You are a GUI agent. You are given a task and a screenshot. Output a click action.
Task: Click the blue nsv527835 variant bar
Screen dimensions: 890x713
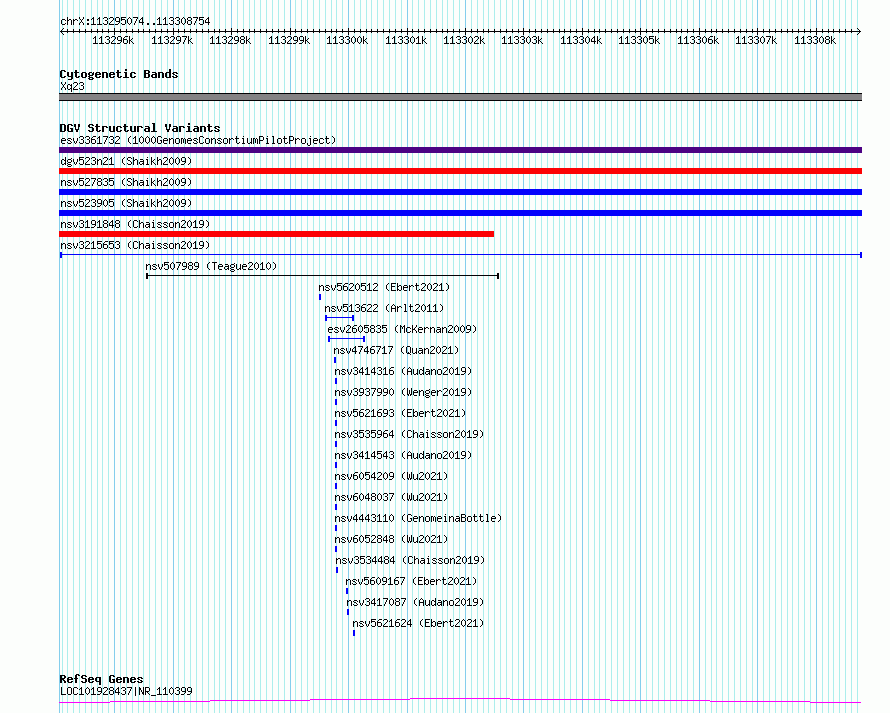[460, 192]
